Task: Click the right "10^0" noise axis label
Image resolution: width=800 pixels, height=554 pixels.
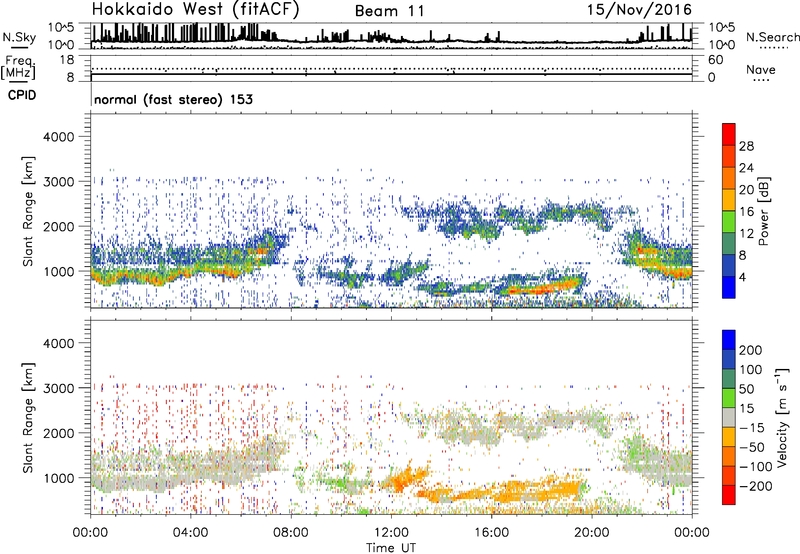Action: pyautogui.click(x=721, y=45)
